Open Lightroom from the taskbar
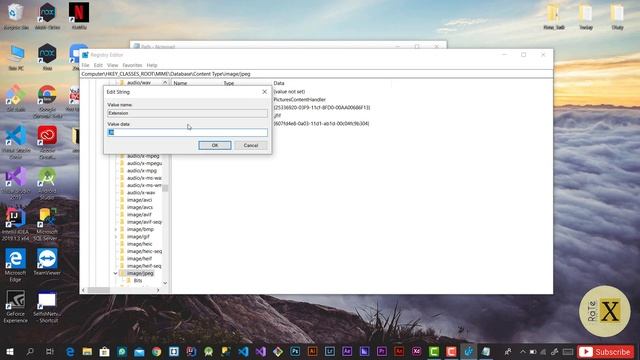 pos(329,351)
